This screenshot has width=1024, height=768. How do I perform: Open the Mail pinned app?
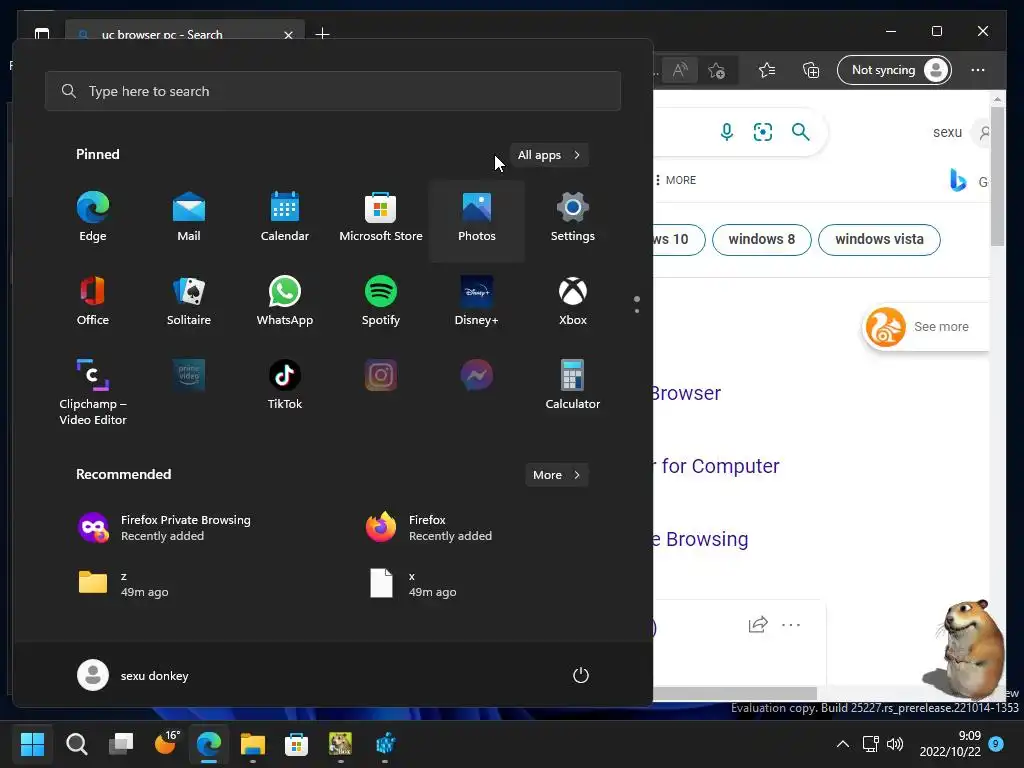pyautogui.click(x=189, y=218)
